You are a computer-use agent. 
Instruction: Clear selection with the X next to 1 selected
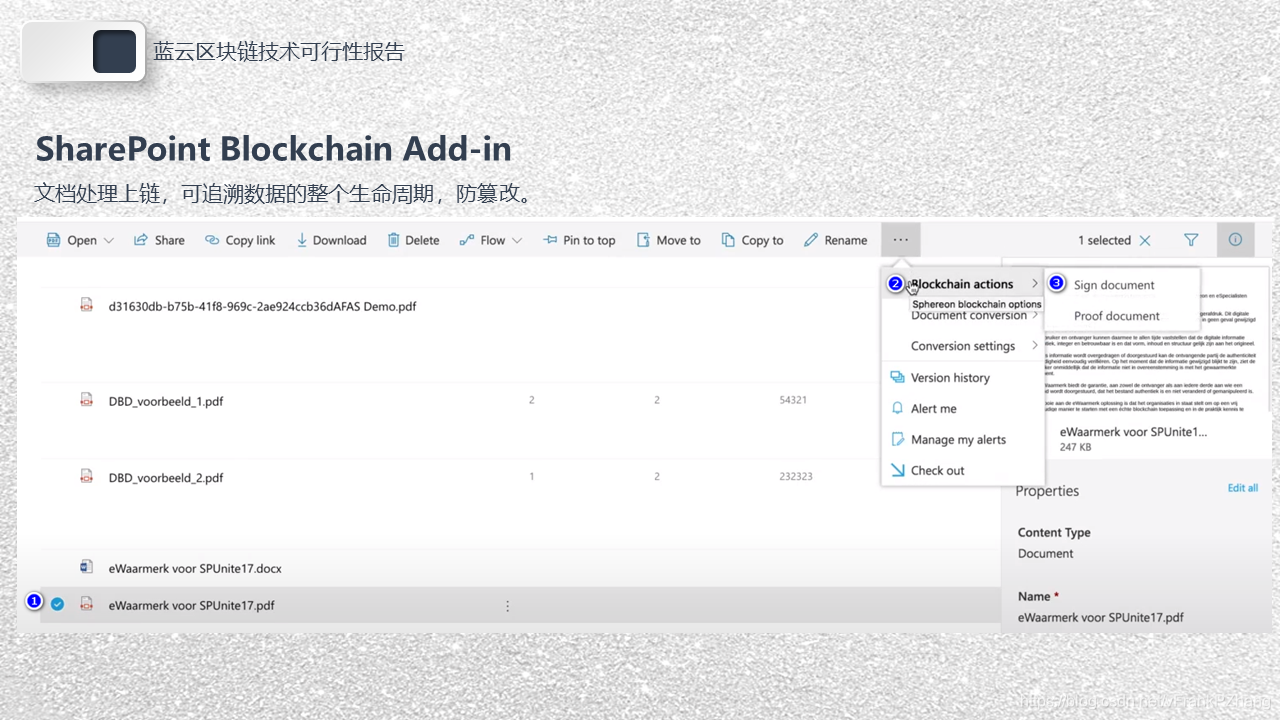coord(1145,240)
